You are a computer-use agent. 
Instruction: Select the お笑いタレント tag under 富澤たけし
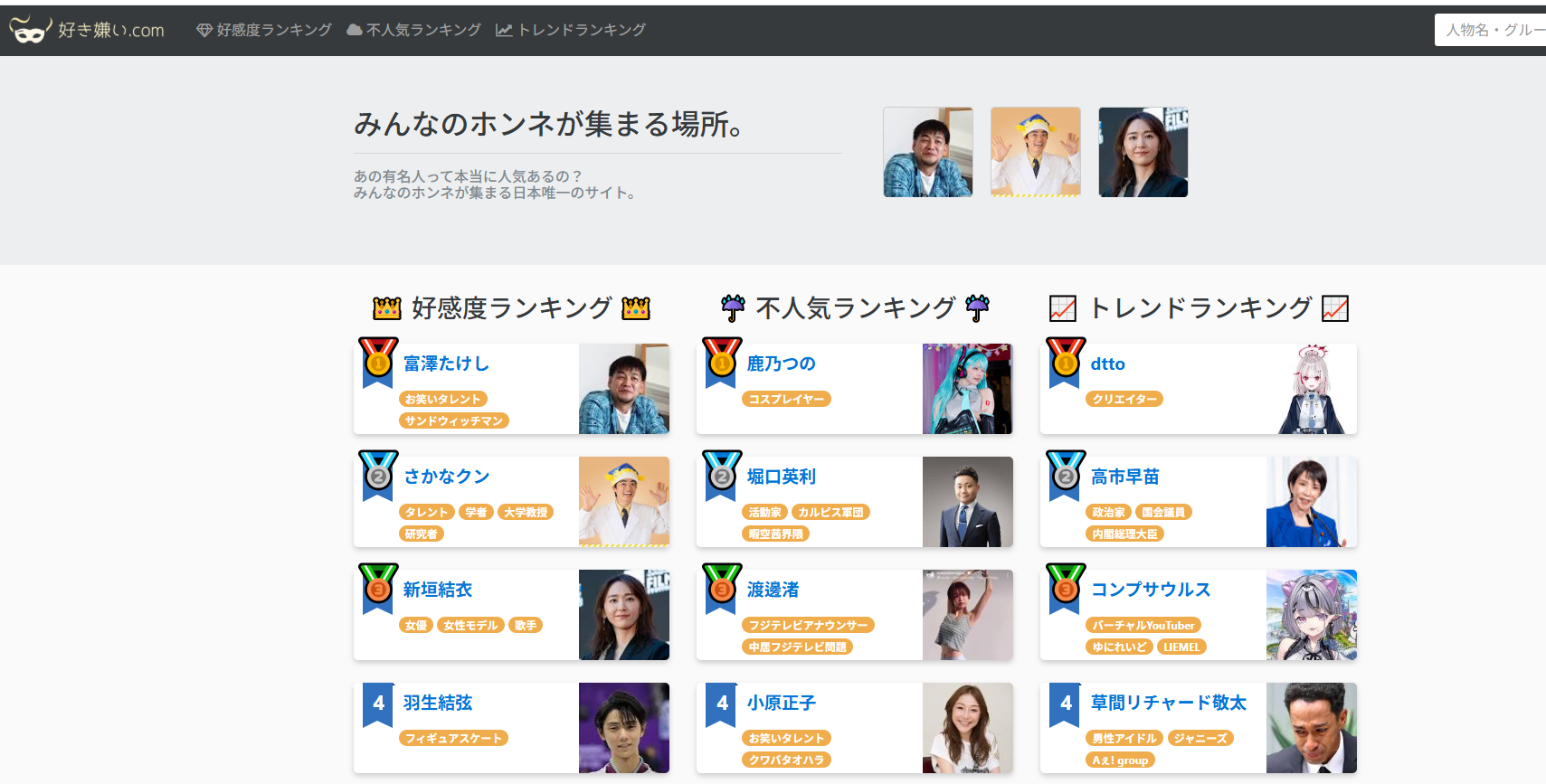[x=443, y=399]
